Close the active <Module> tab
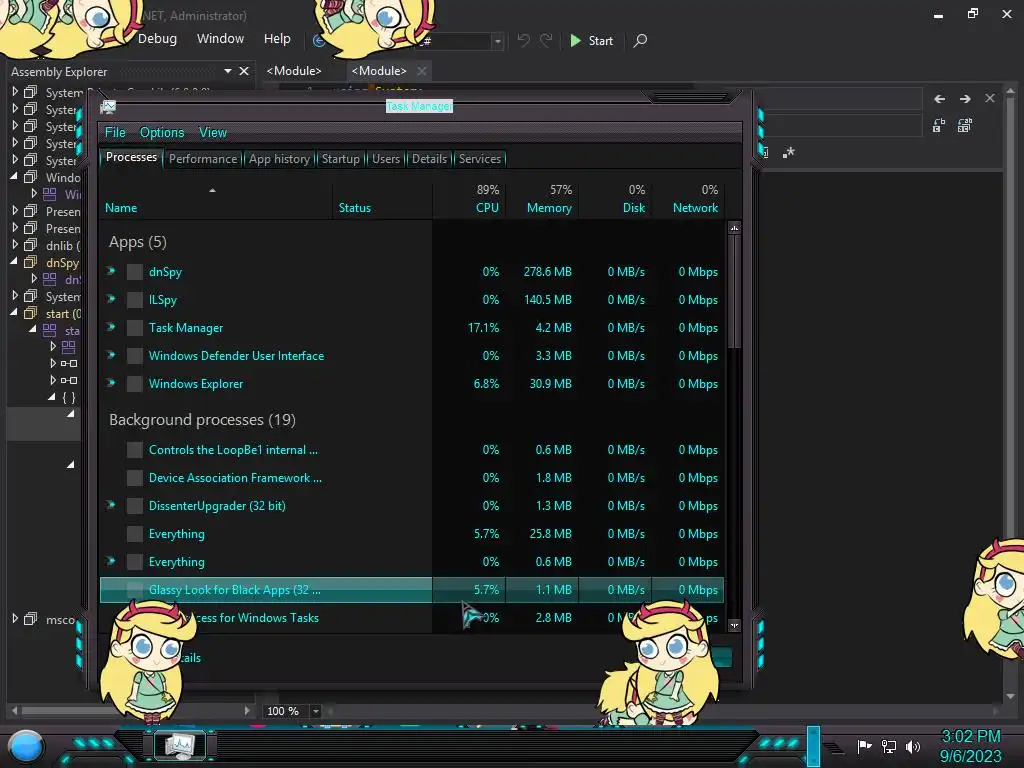This screenshot has width=1024, height=768. tap(422, 71)
